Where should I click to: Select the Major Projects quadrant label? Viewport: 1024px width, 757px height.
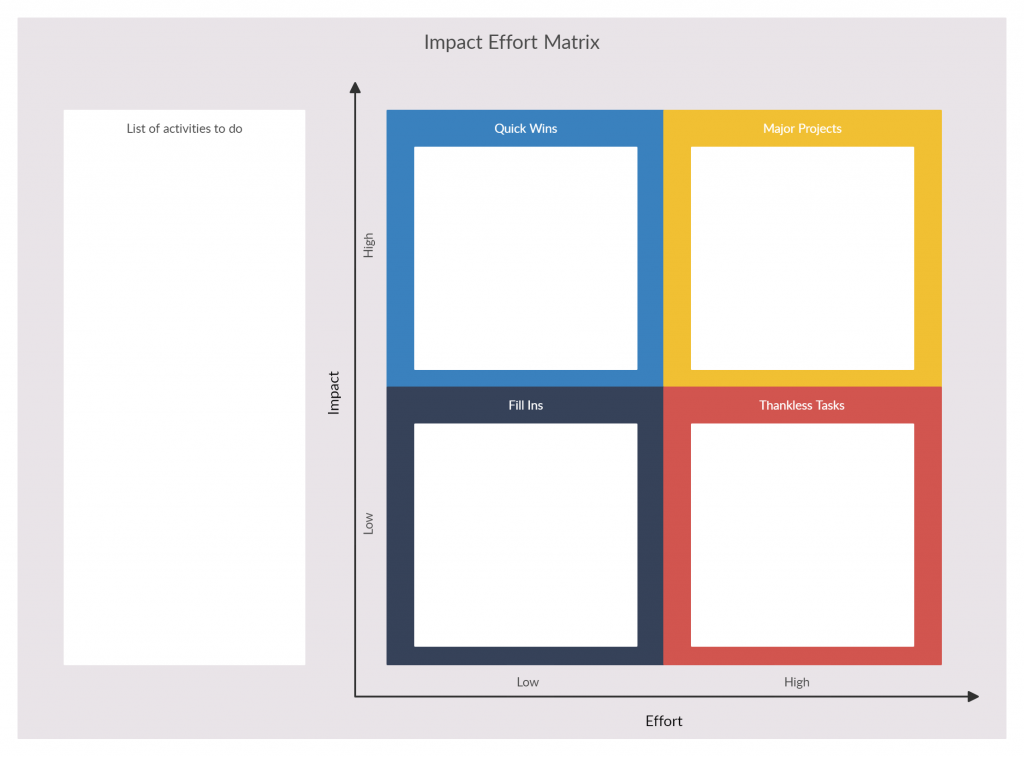coord(802,128)
